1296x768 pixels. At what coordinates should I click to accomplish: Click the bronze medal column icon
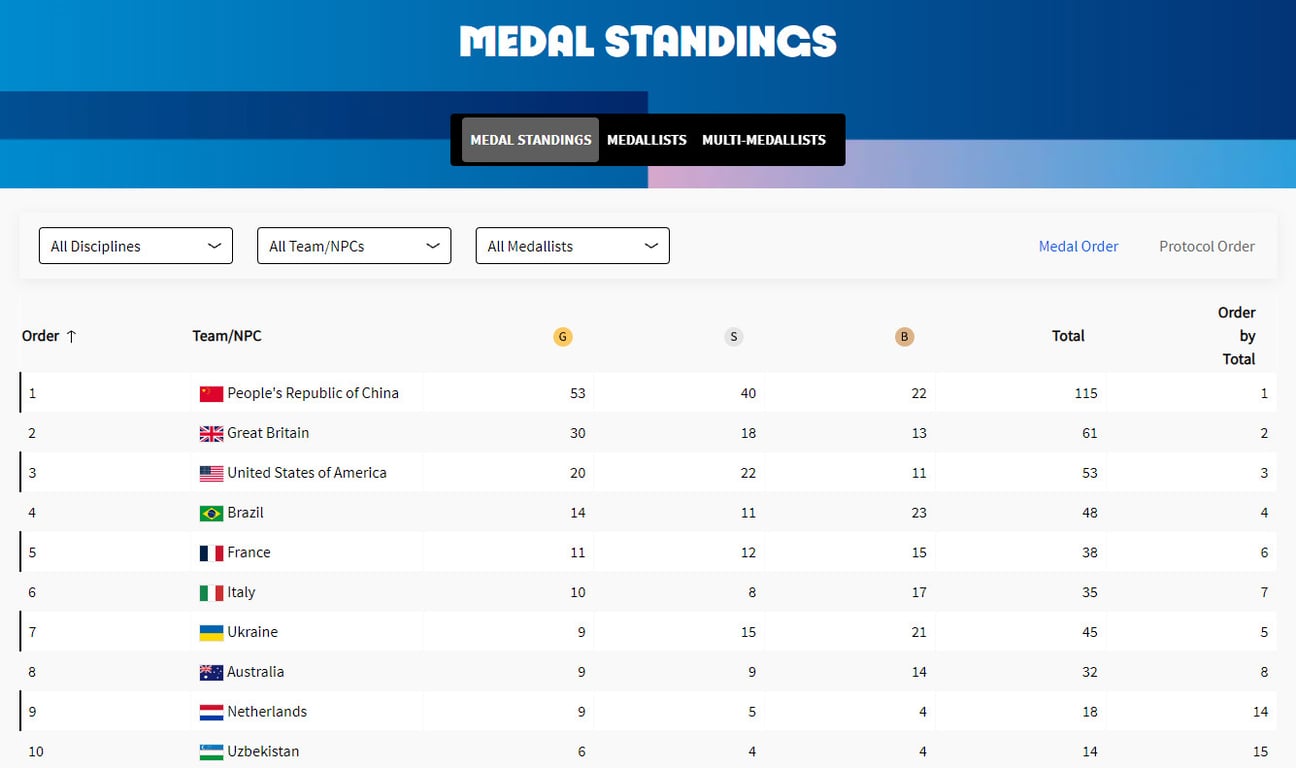pos(904,337)
